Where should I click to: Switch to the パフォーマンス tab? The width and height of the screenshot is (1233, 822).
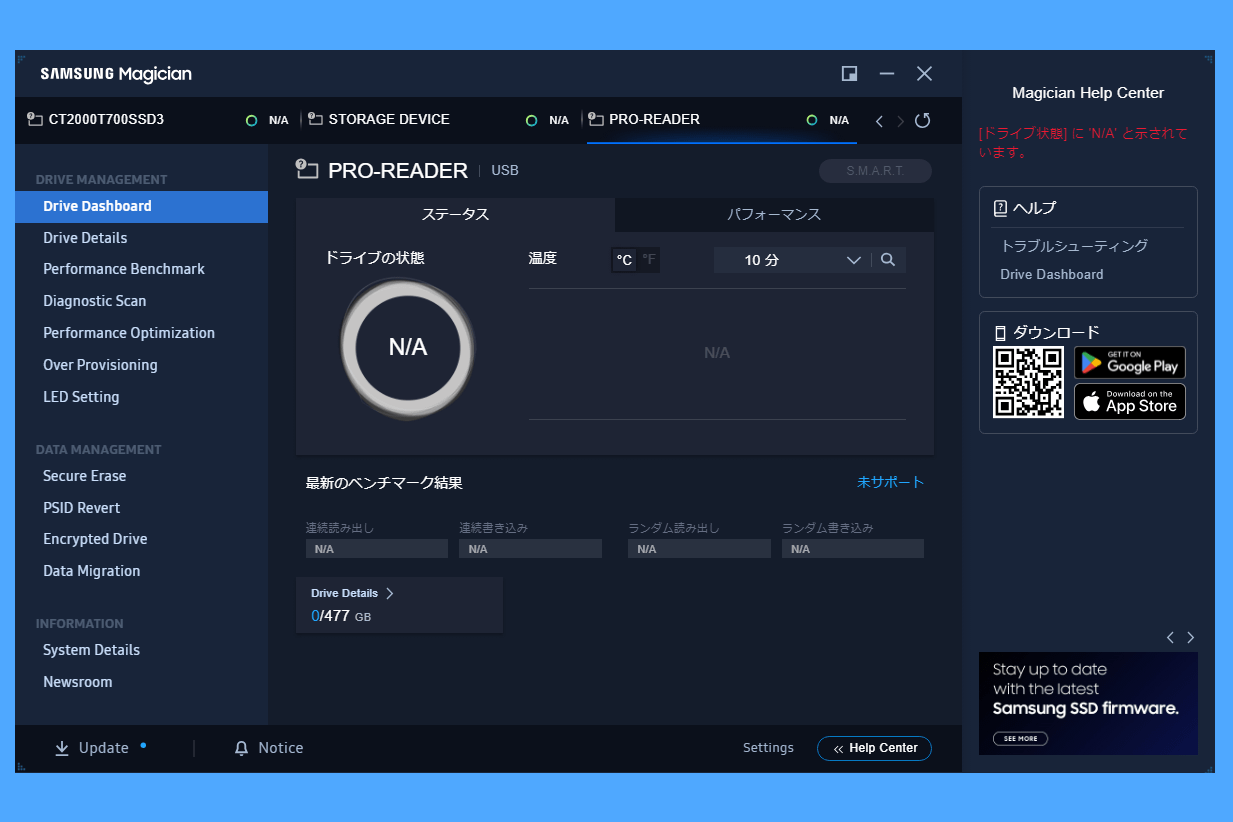coord(773,215)
